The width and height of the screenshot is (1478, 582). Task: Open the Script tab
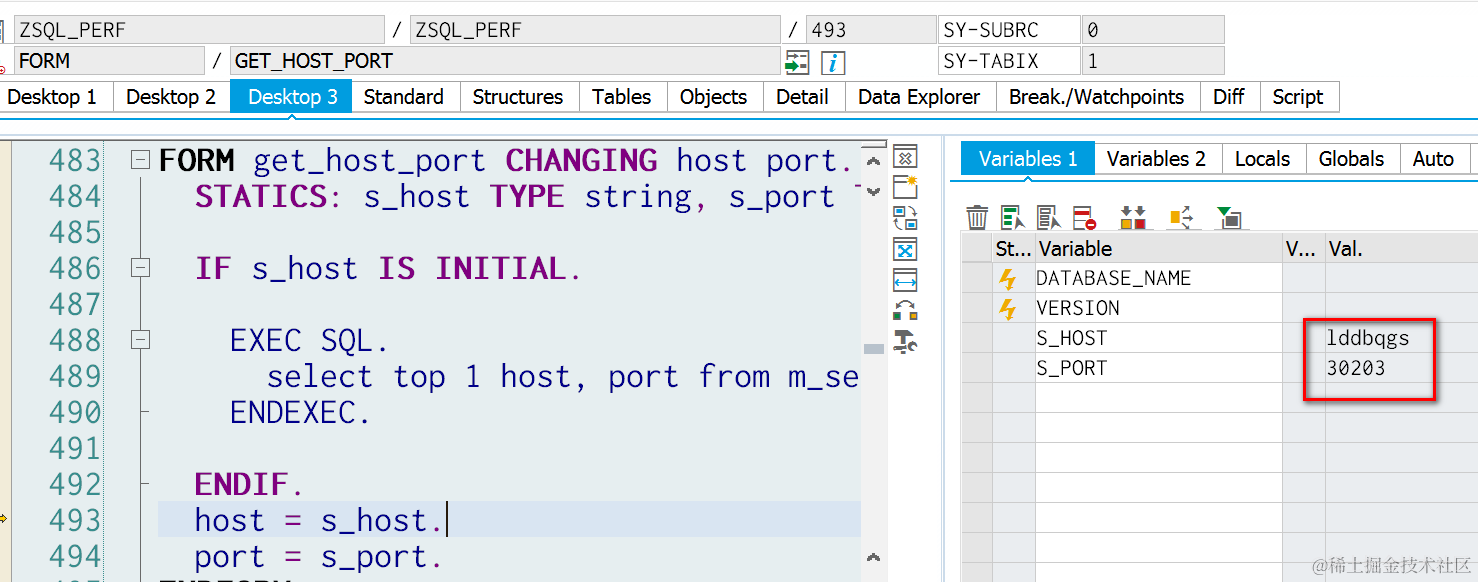pos(1298,97)
